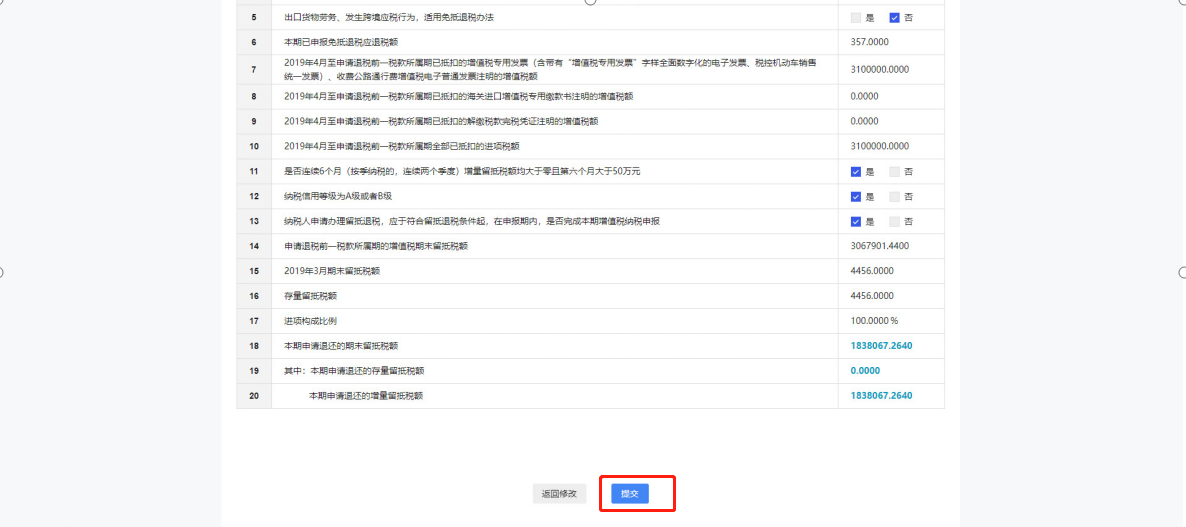
Task: Click the 2019年3月期末留抵税额 row label
Action: pyautogui.click(x=332, y=271)
